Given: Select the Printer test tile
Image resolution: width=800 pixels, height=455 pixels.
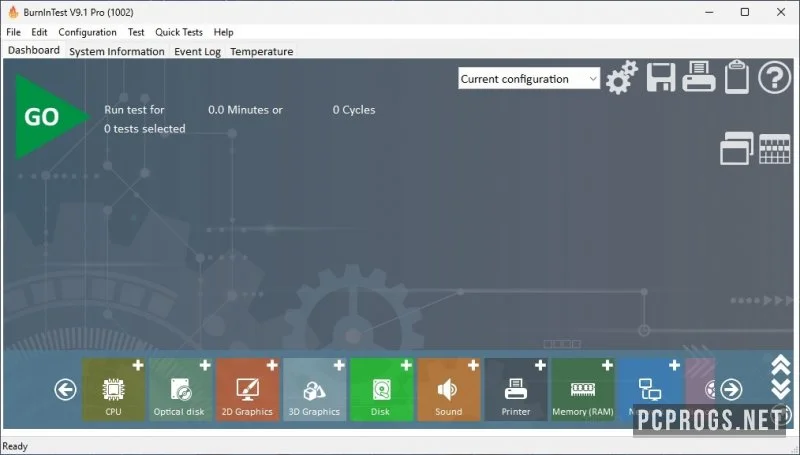Looking at the screenshot, I should click(515, 390).
